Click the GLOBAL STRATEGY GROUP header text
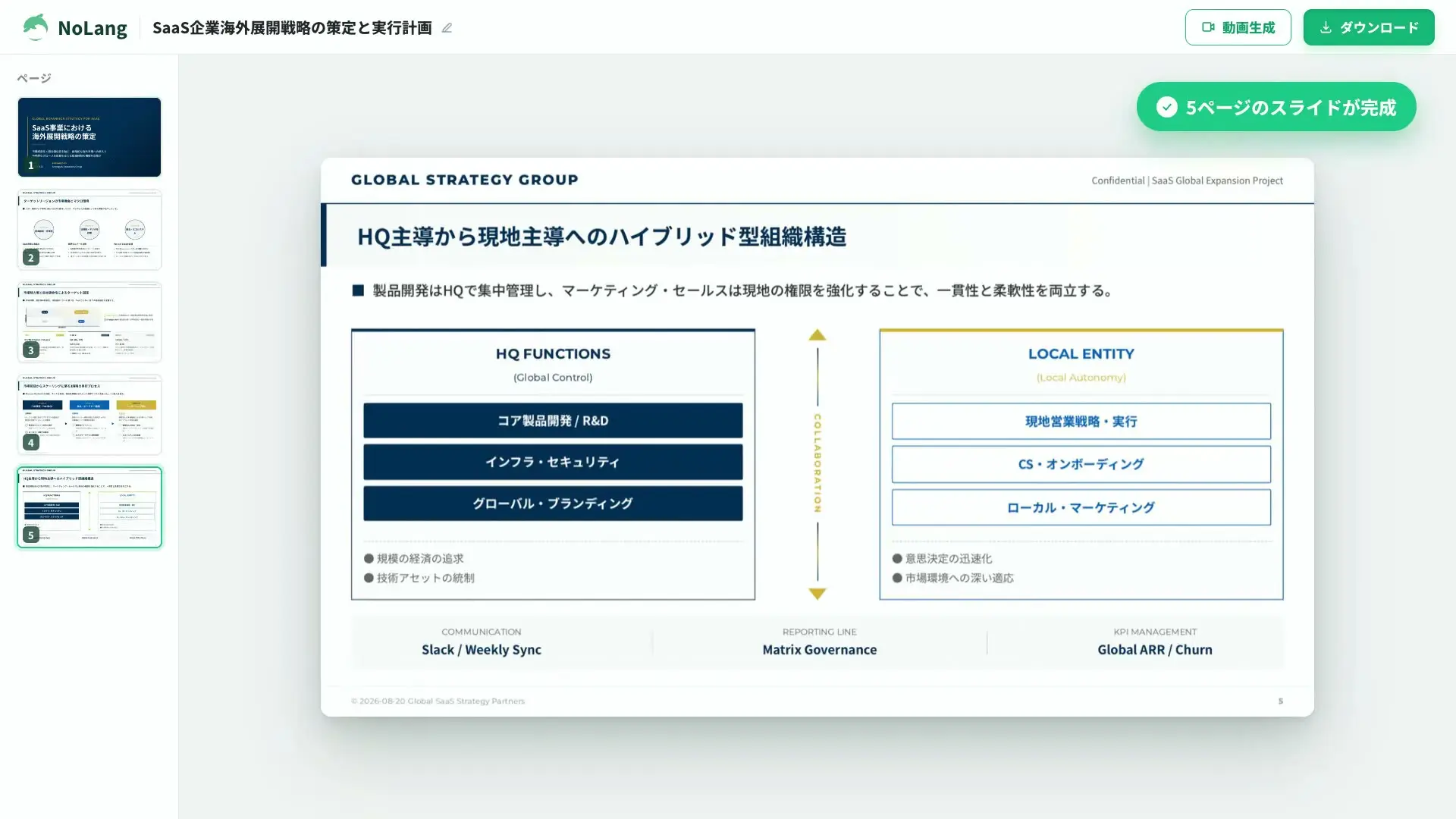 click(x=464, y=180)
